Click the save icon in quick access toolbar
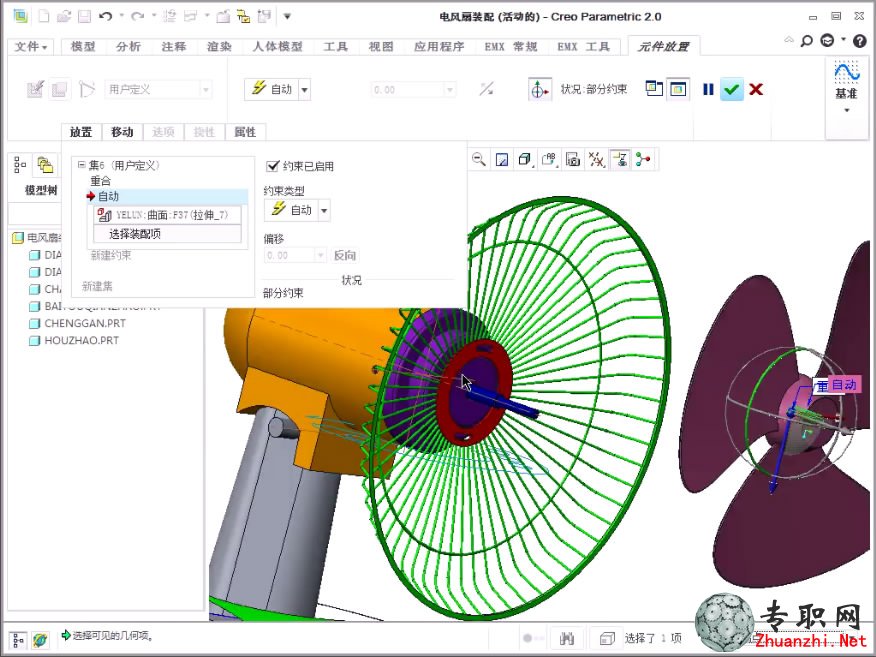The height and width of the screenshot is (657, 876). (84, 16)
